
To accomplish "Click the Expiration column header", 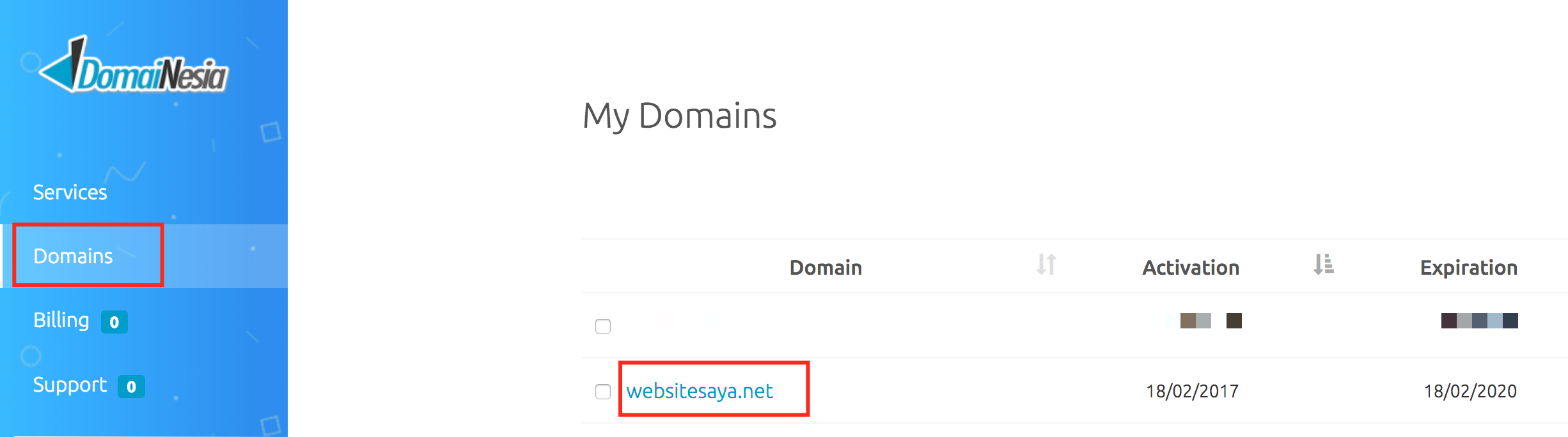I will [x=1469, y=268].
